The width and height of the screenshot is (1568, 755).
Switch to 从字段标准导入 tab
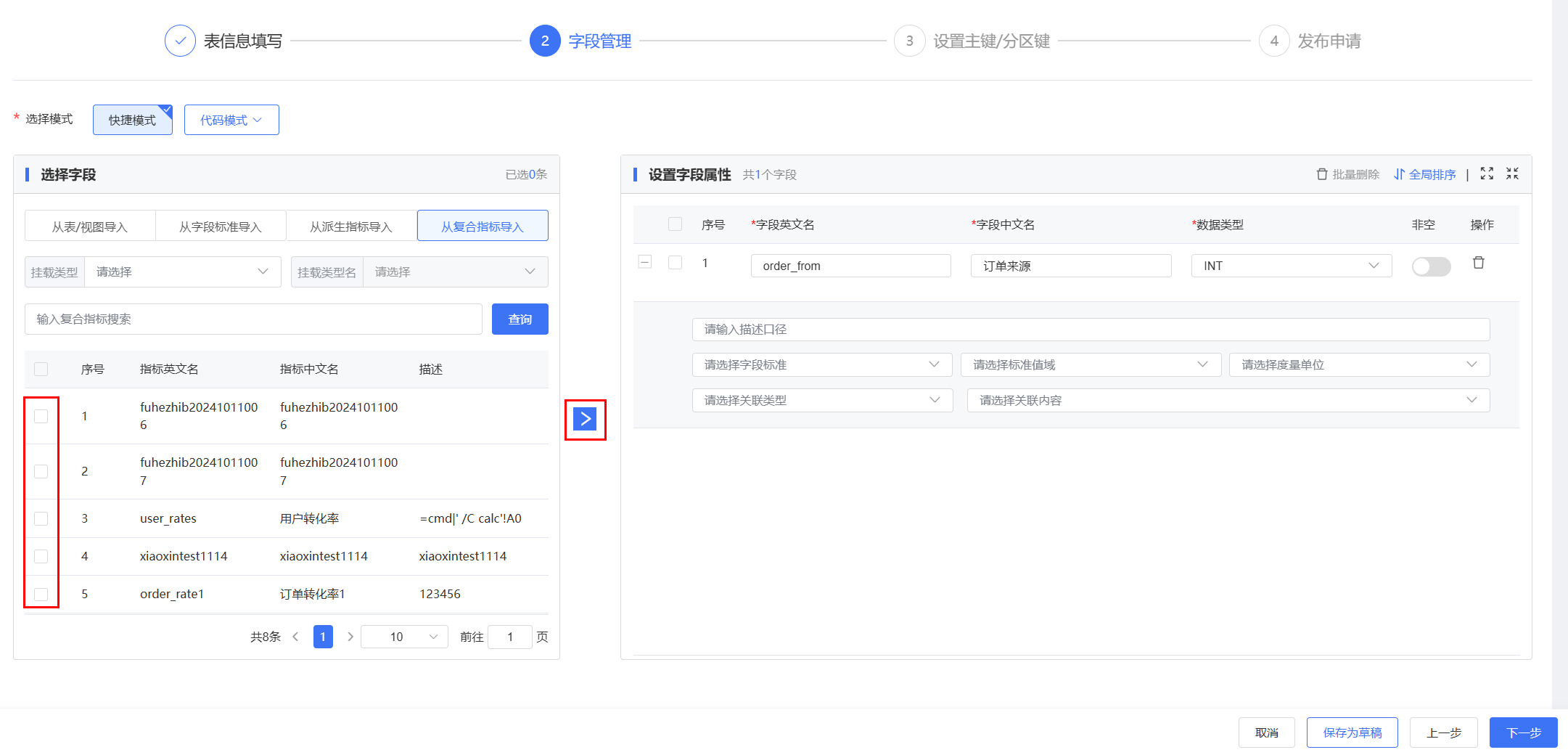(221, 226)
